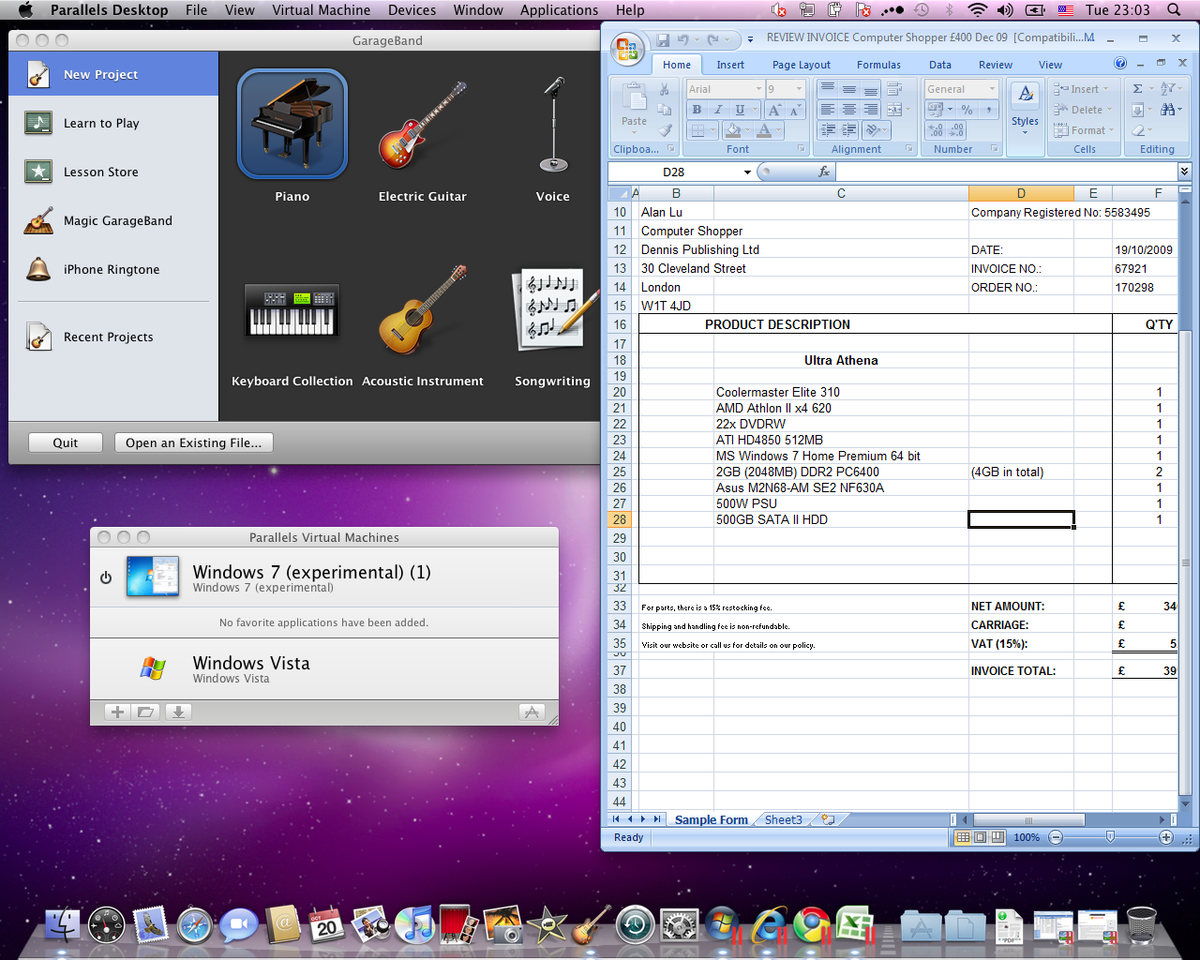Viewport: 1200px width, 960px height.
Task: Toggle Italic formatting for the selection
Action: 718,109
